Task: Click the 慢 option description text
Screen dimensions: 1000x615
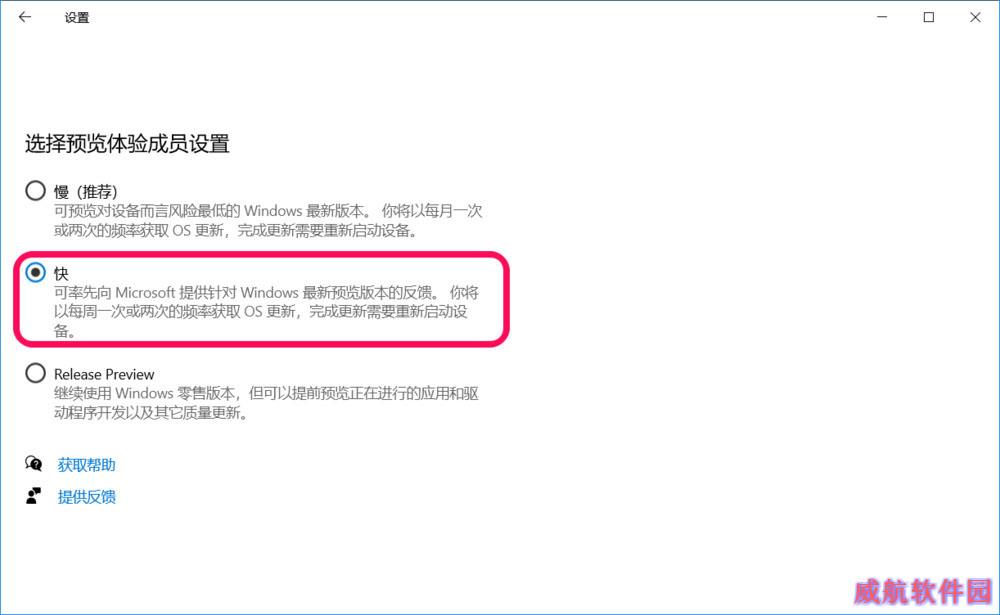Action: (x=268, y=221)
